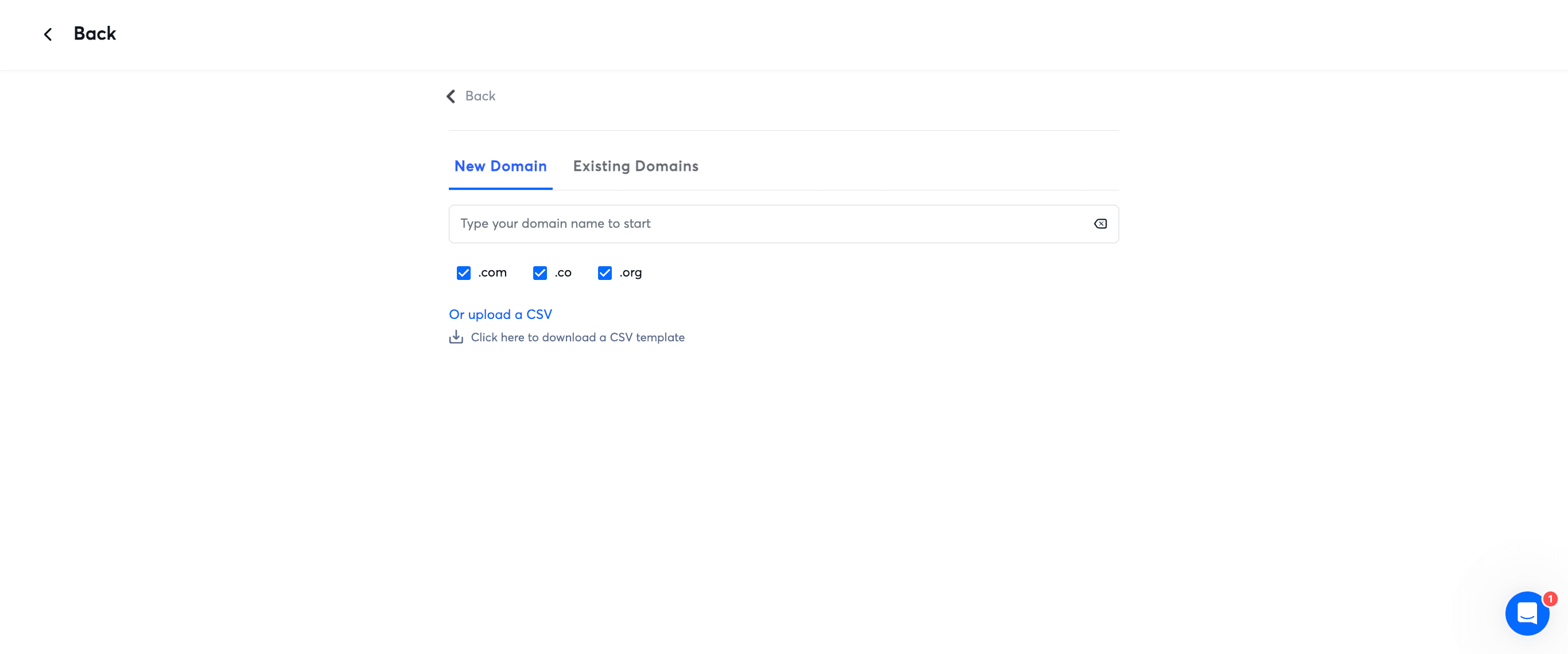The image size is (1568, 654).
Task: Focus the domain name input field
Action: 783,224
